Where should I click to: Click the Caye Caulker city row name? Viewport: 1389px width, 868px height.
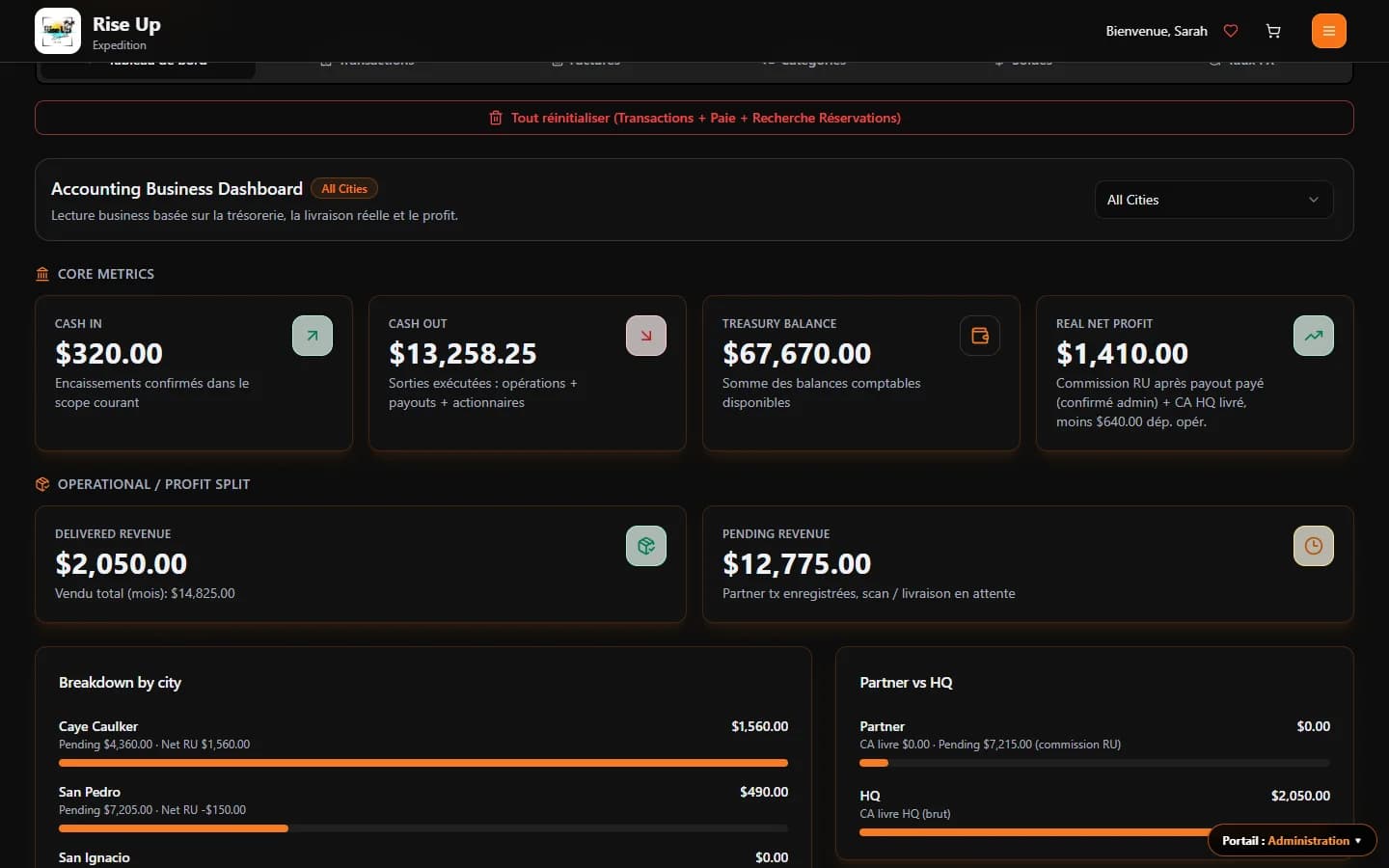pyautogui.click(x=98, y=726)
